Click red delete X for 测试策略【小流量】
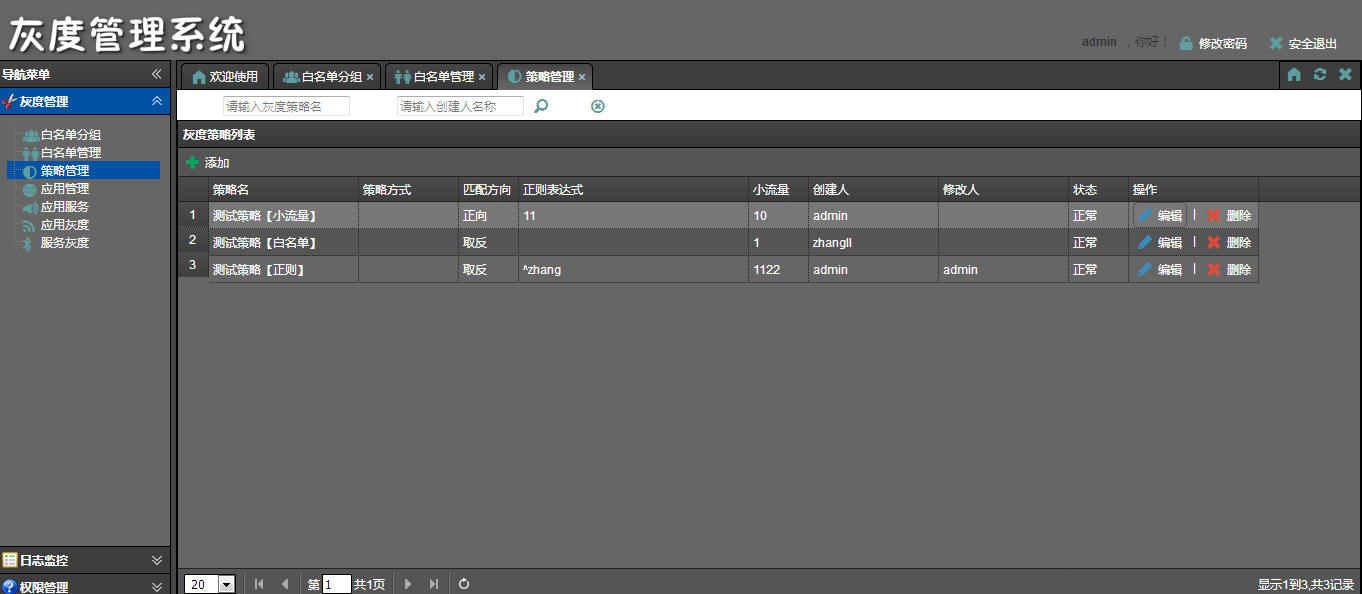 (x=1214, y=215)
